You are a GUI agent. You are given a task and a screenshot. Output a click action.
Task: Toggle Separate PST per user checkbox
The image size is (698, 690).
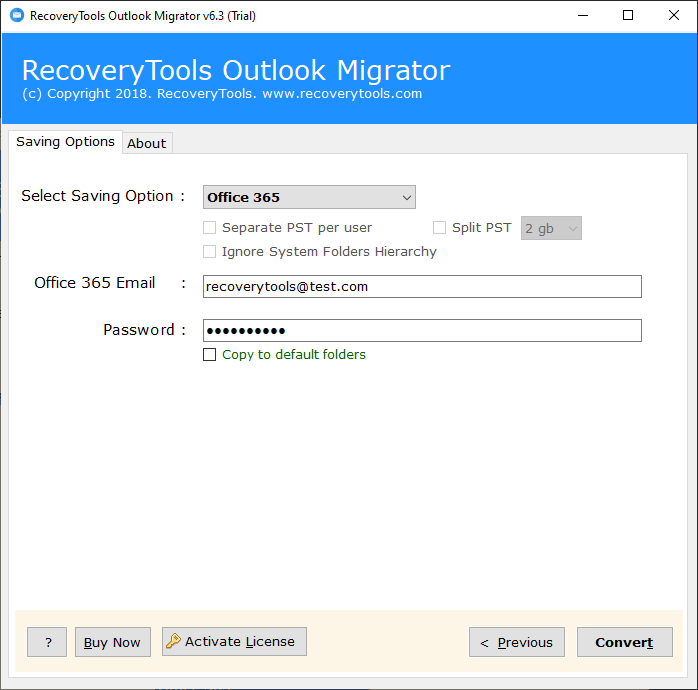(x=209, y=227)
